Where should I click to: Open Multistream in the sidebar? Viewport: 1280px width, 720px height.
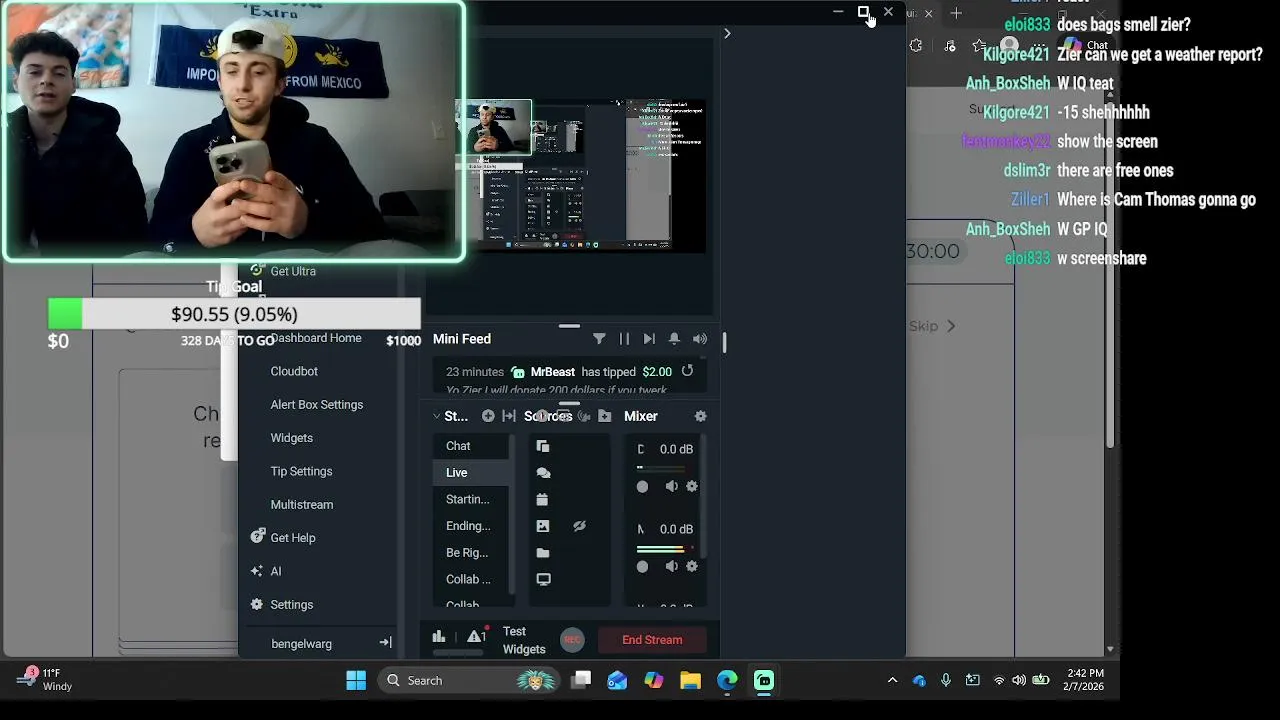pyautogui.click(x=301, y=505)
